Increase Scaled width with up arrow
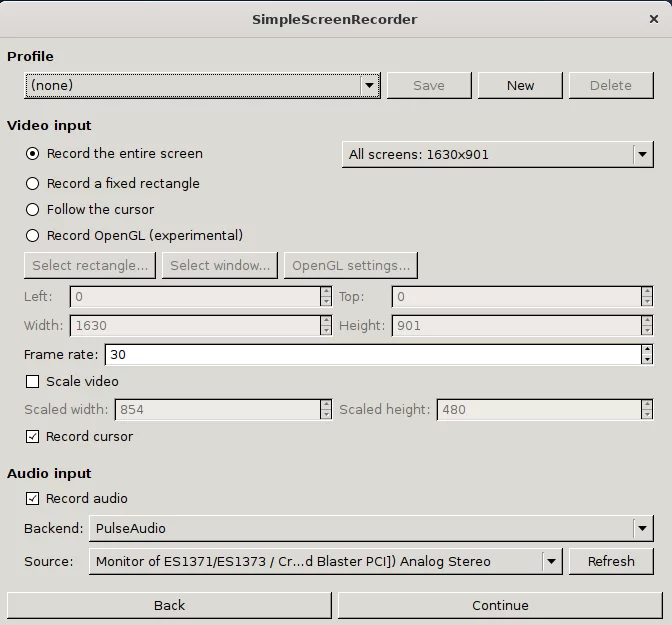This screenshot has width=672, height=625. (326, 404)
